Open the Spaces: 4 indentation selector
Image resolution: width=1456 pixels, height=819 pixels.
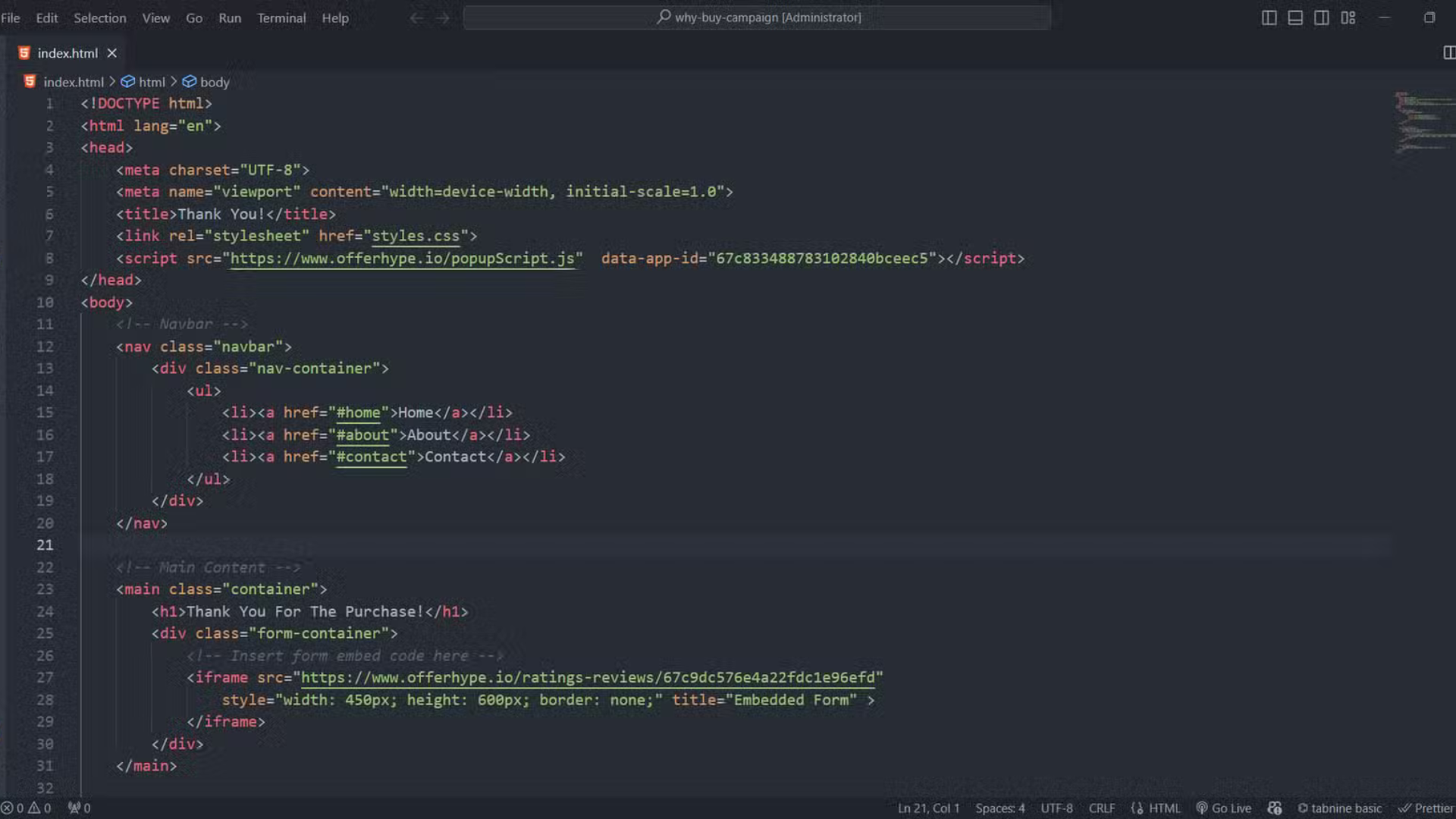click(x=999, y=808)
